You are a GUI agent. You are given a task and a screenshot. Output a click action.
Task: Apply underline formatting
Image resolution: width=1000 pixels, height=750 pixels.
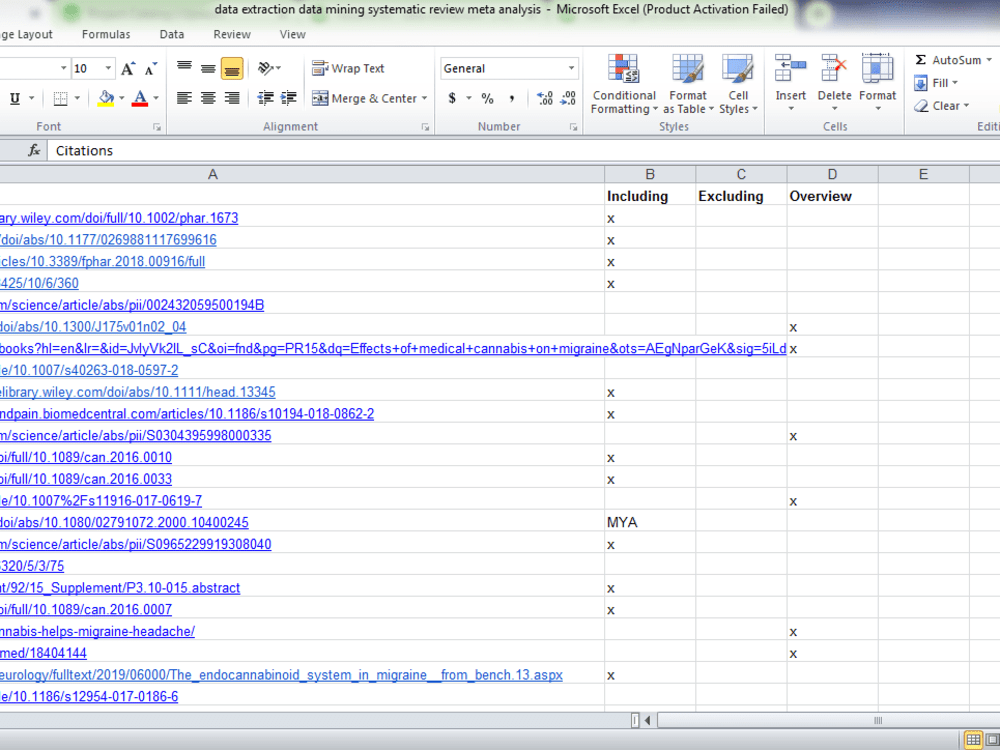click(x=15, y=98)
